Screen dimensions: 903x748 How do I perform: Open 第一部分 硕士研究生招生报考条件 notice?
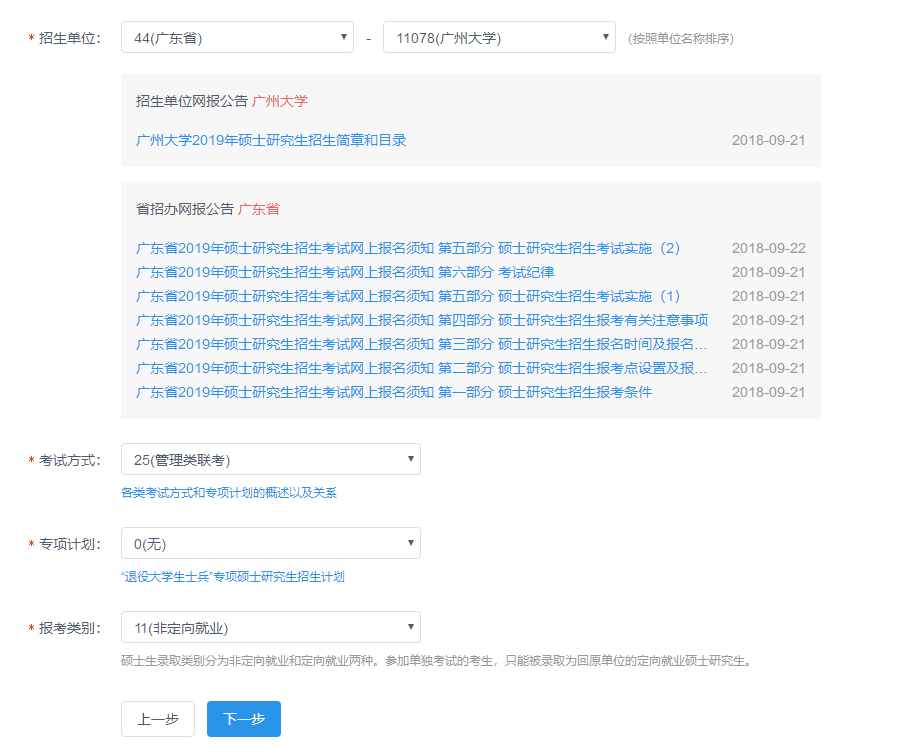(394, 392)
